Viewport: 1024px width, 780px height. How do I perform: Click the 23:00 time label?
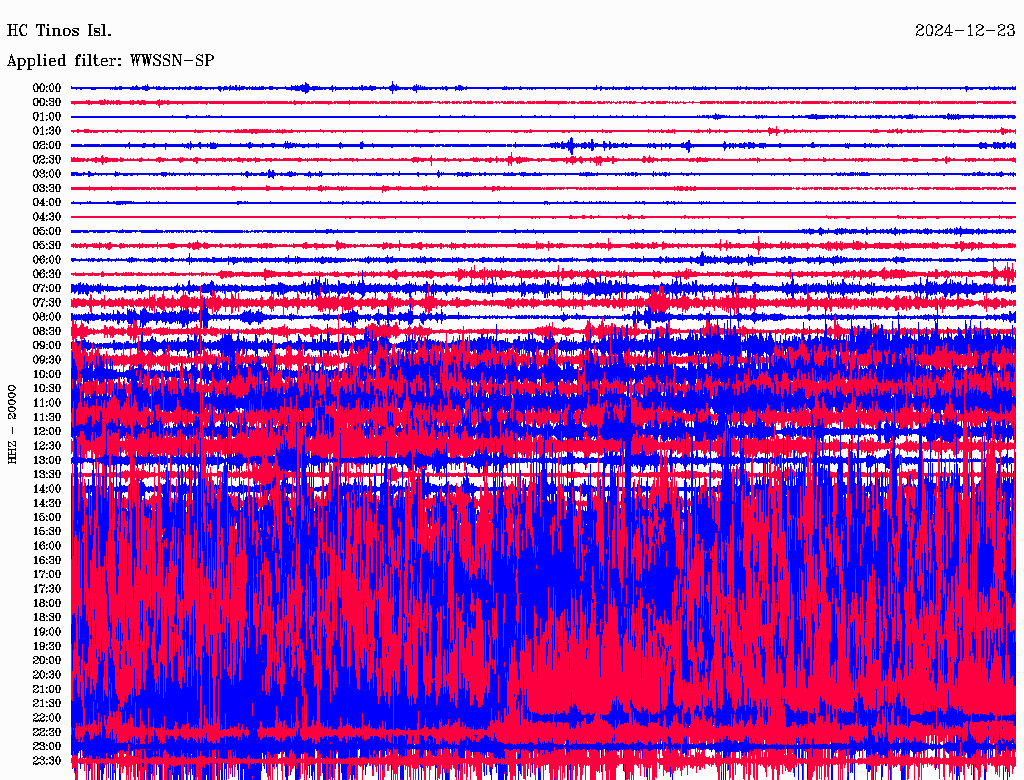point(47,746)
